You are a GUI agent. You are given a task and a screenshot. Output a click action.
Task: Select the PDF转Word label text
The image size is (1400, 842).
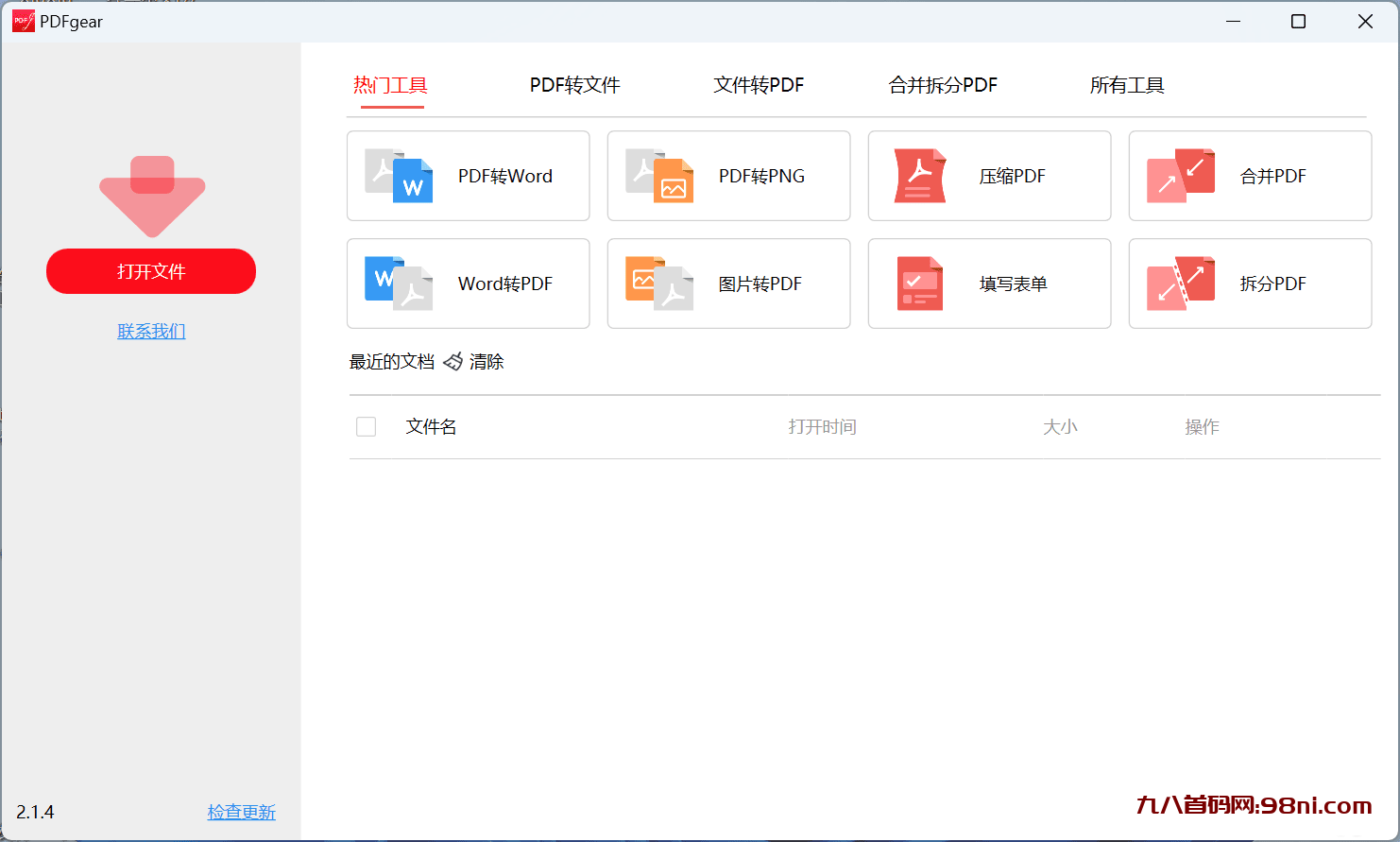(x=505, y=176)
